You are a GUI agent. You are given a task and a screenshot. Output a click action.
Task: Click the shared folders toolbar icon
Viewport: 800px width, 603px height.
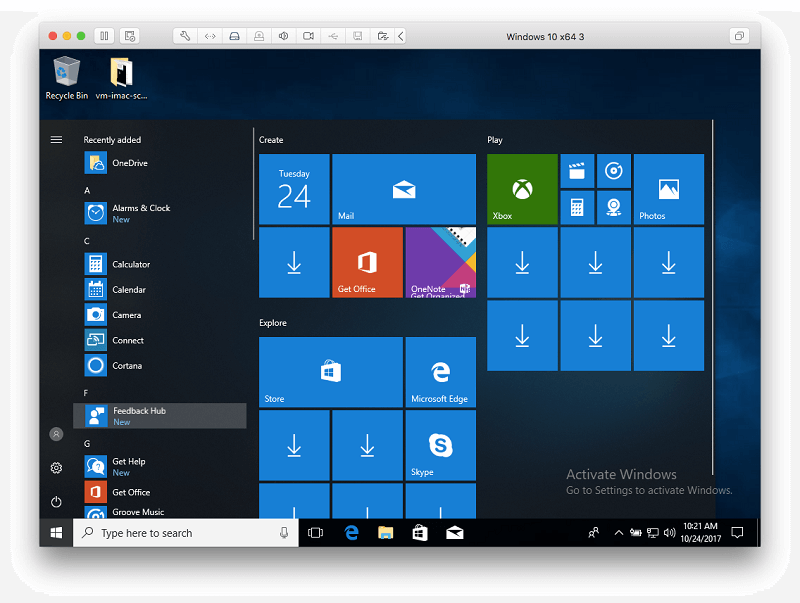tap(382, 36)
